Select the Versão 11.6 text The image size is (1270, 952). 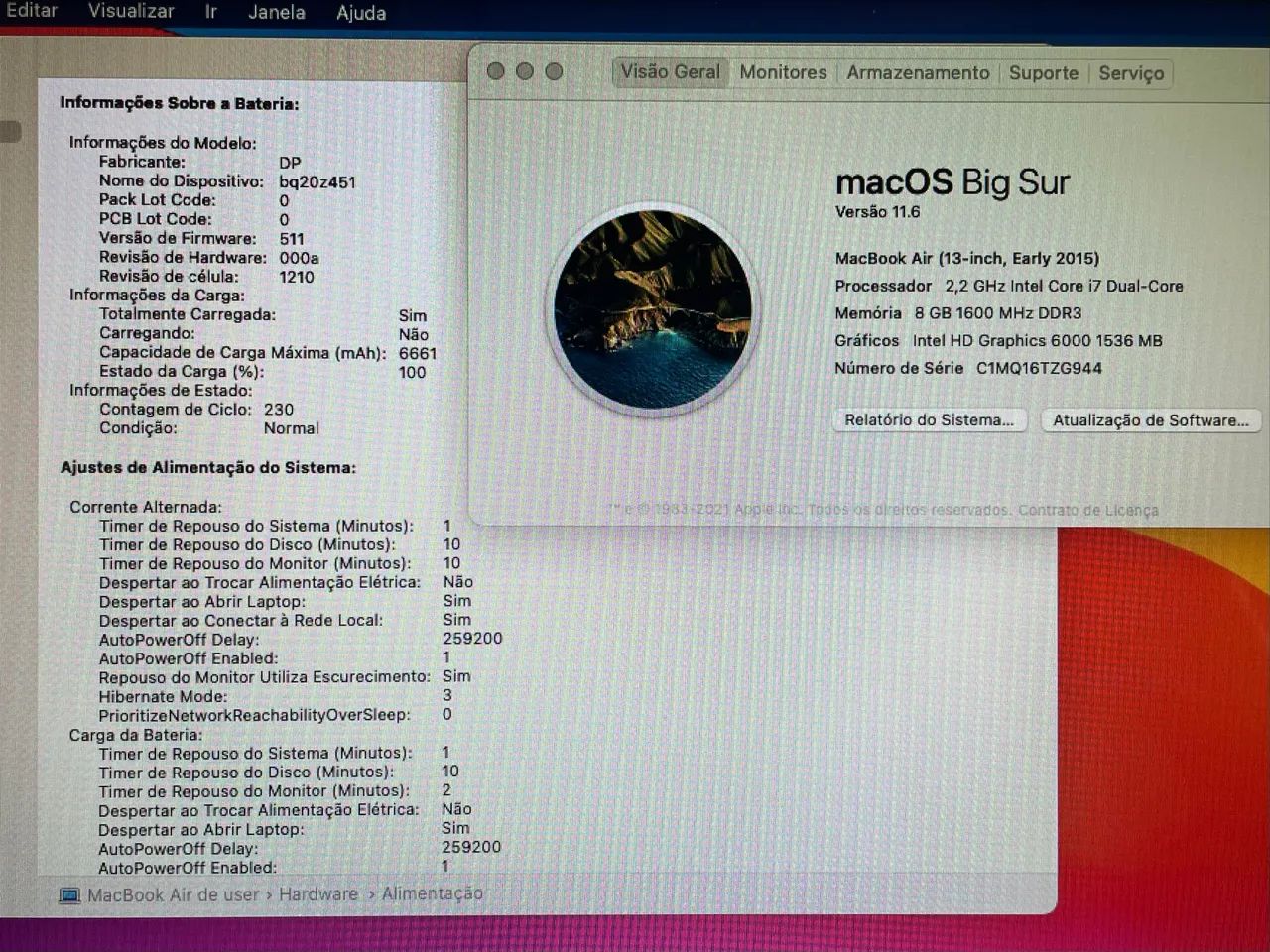[878, 212]
